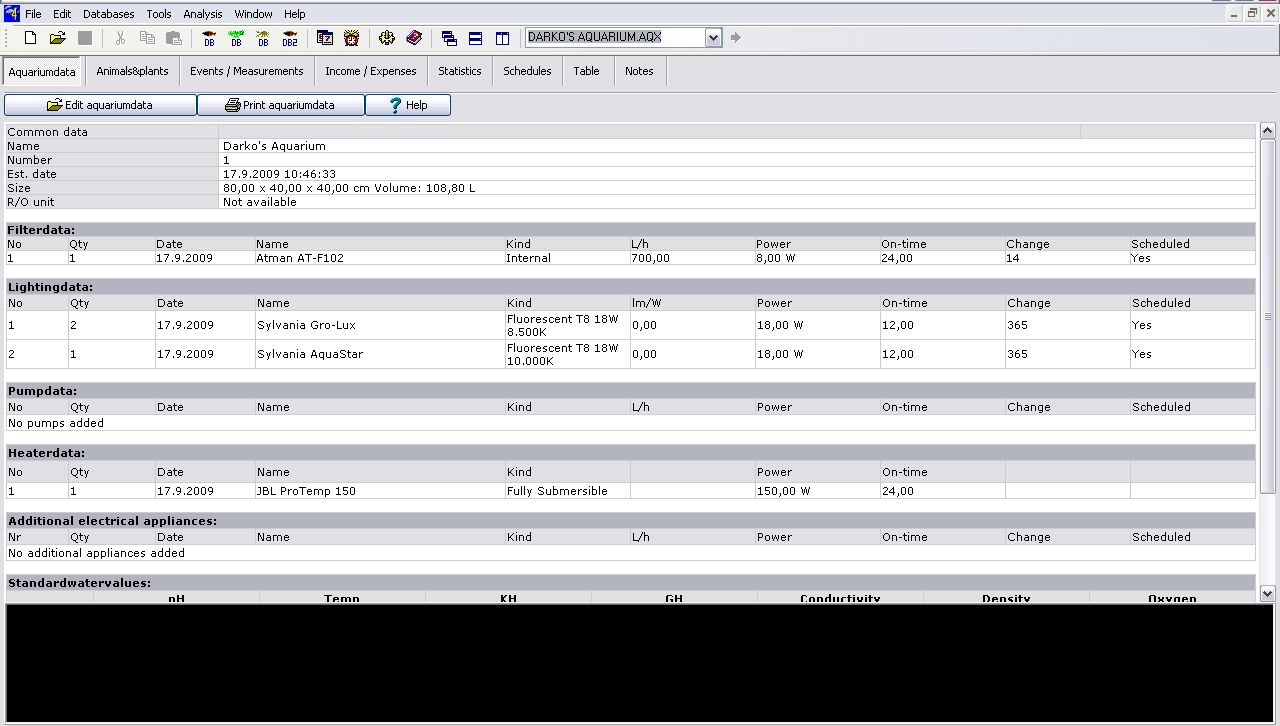Switch to the Table tab
This screenshot has height=726, width=1280.
click(587, 71)
